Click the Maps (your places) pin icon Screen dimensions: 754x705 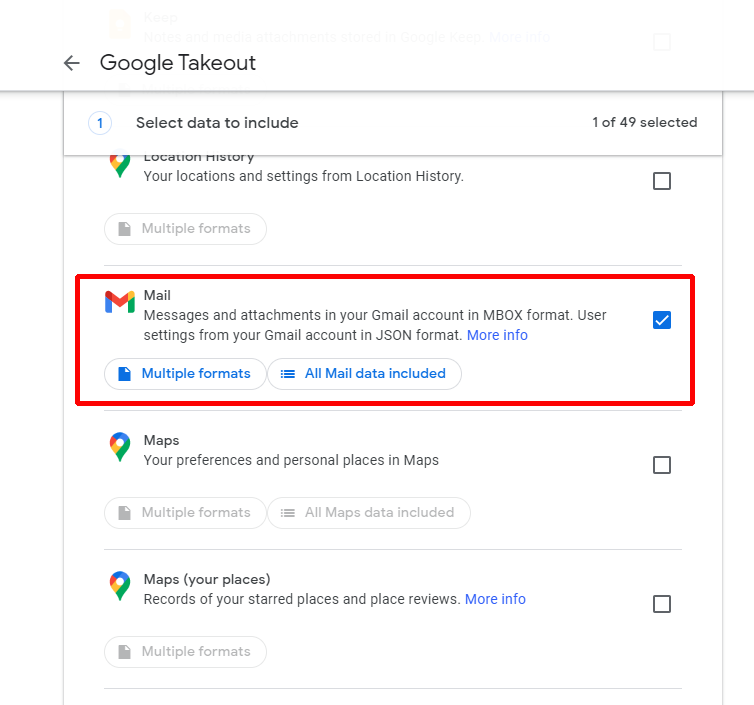(120, 586)
